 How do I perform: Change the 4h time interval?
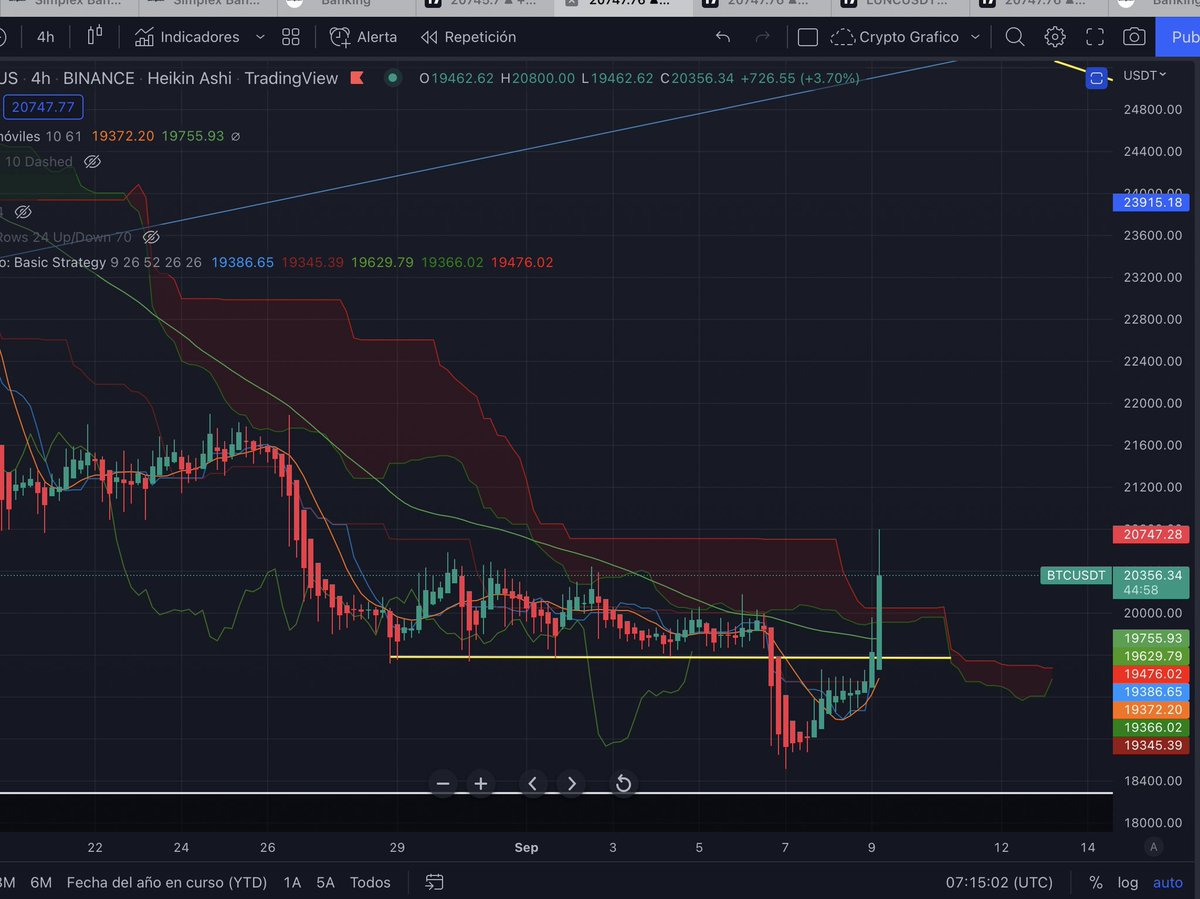46,37
